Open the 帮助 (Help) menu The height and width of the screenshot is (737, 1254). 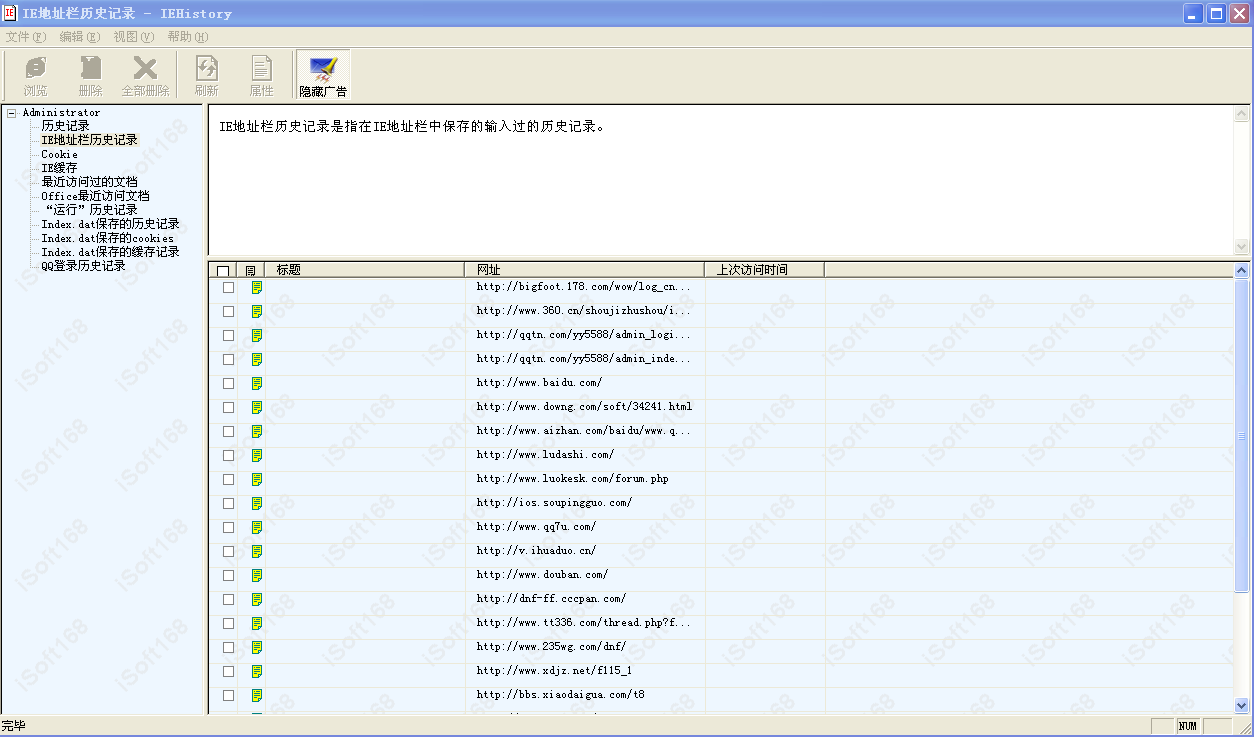pos(188,37)
